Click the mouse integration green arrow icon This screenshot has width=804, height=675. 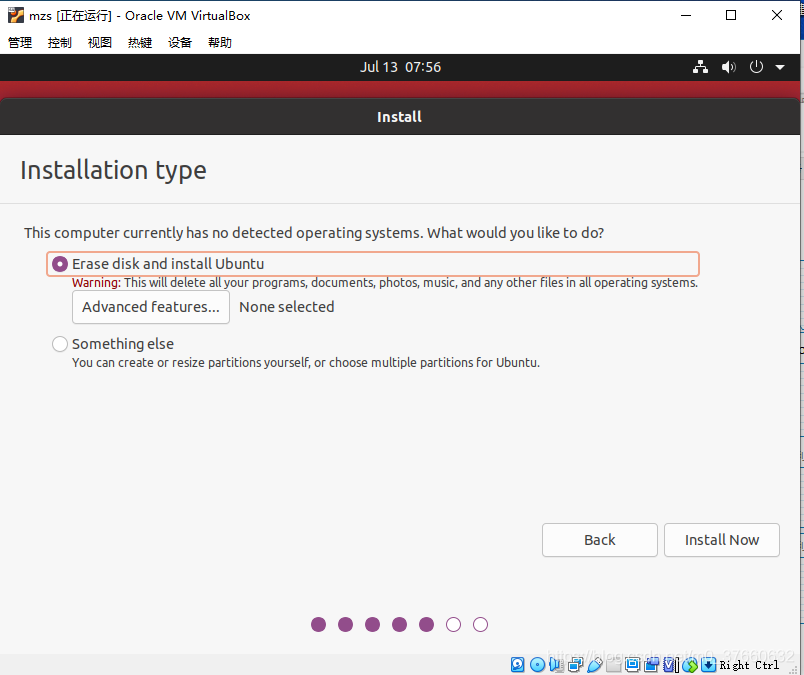click(690, 665)
